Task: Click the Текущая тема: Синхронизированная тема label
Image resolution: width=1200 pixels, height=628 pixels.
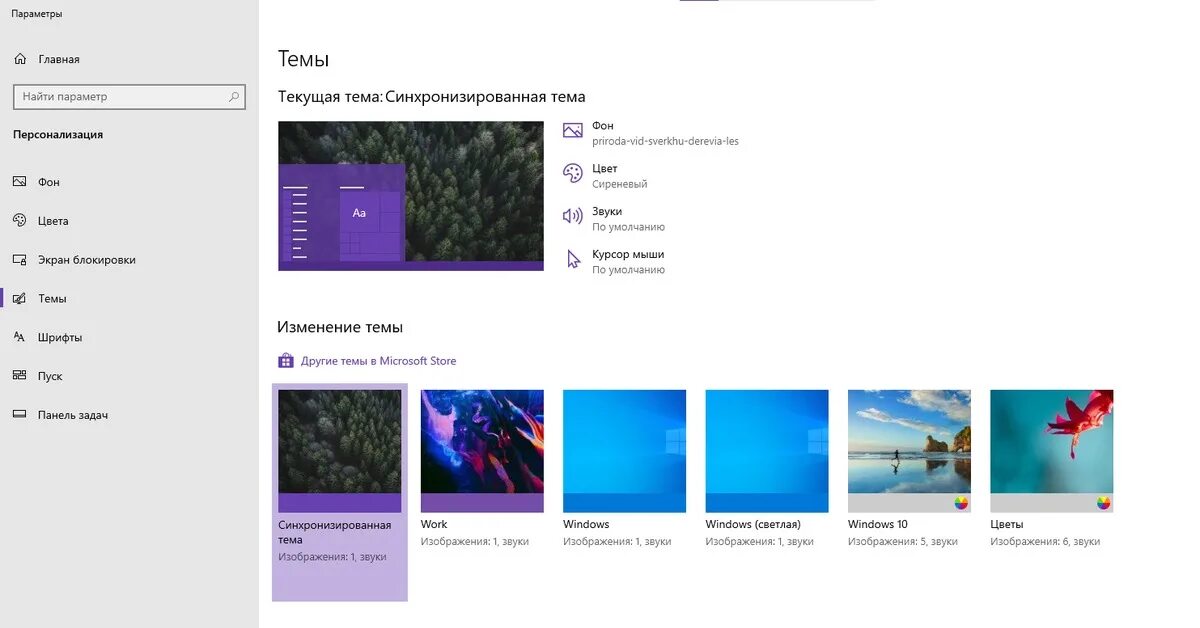Action: (431, 97)
